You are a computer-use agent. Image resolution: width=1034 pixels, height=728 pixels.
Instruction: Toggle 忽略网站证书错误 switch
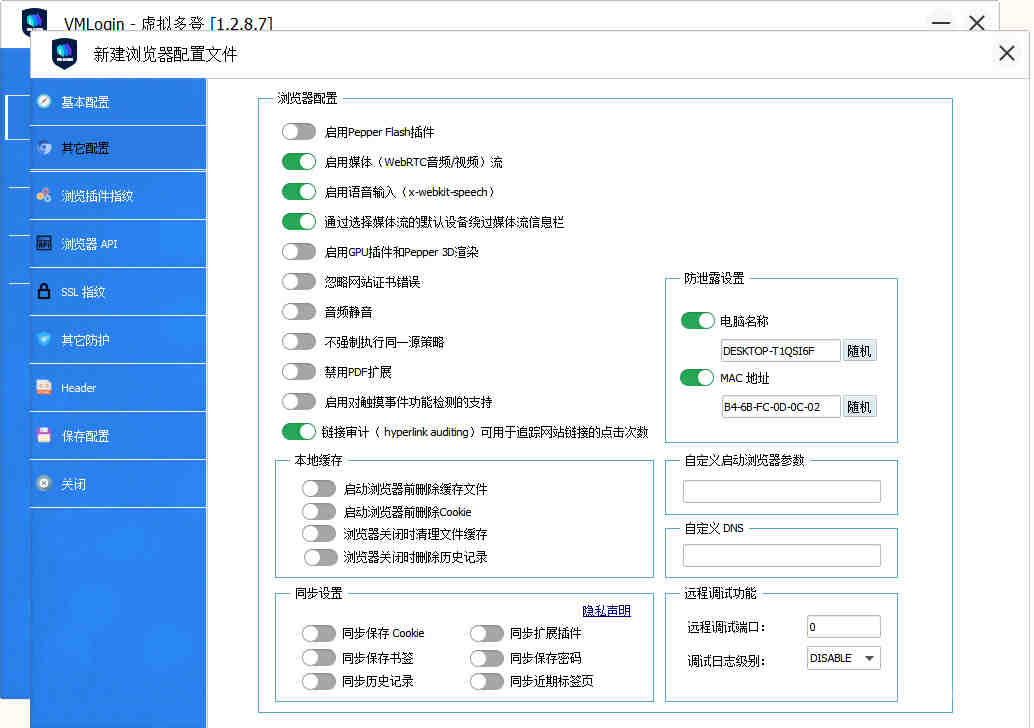(x=299, y=282)
